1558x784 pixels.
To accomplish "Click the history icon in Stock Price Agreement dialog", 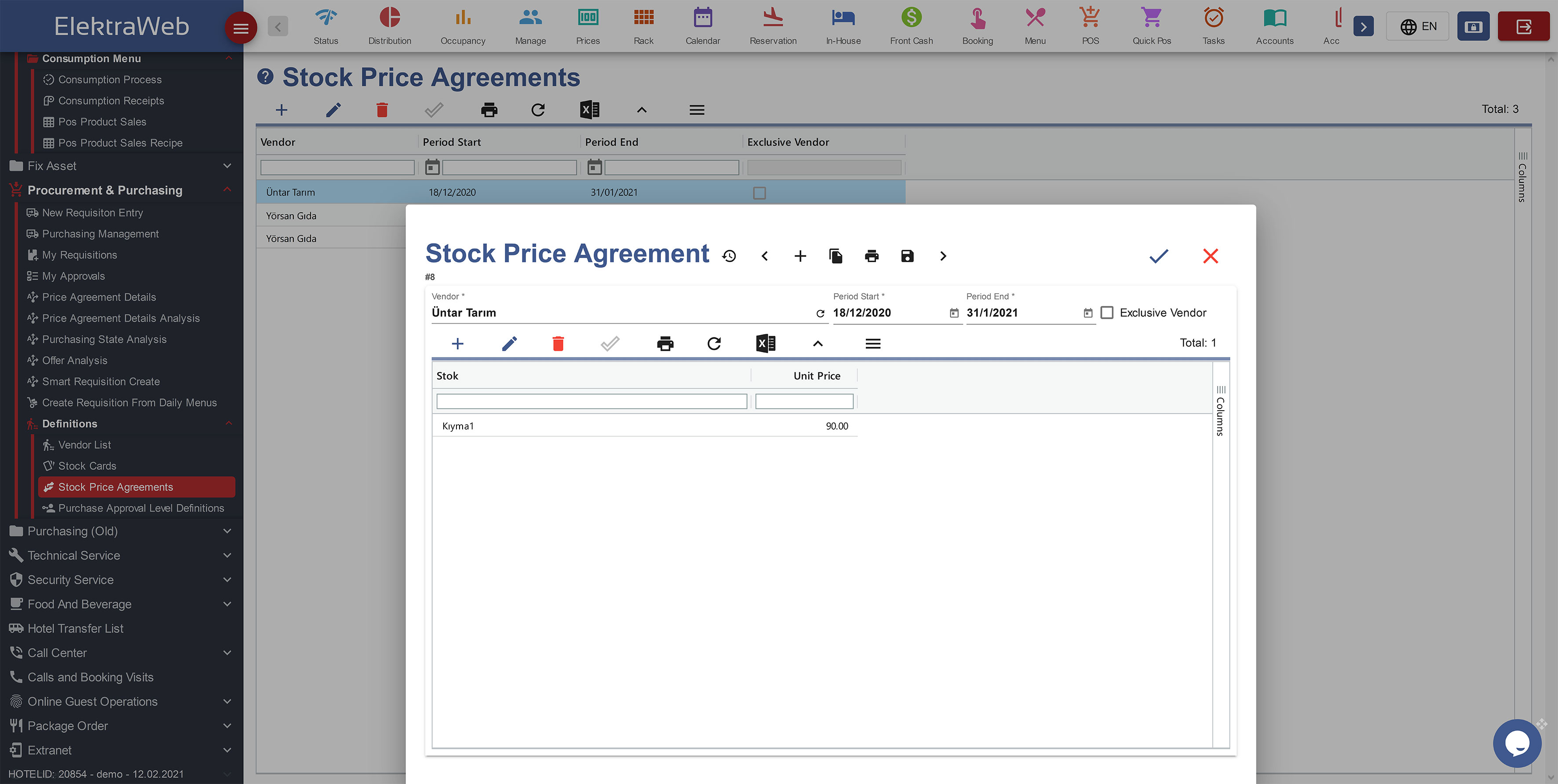I will click(730, 256).
